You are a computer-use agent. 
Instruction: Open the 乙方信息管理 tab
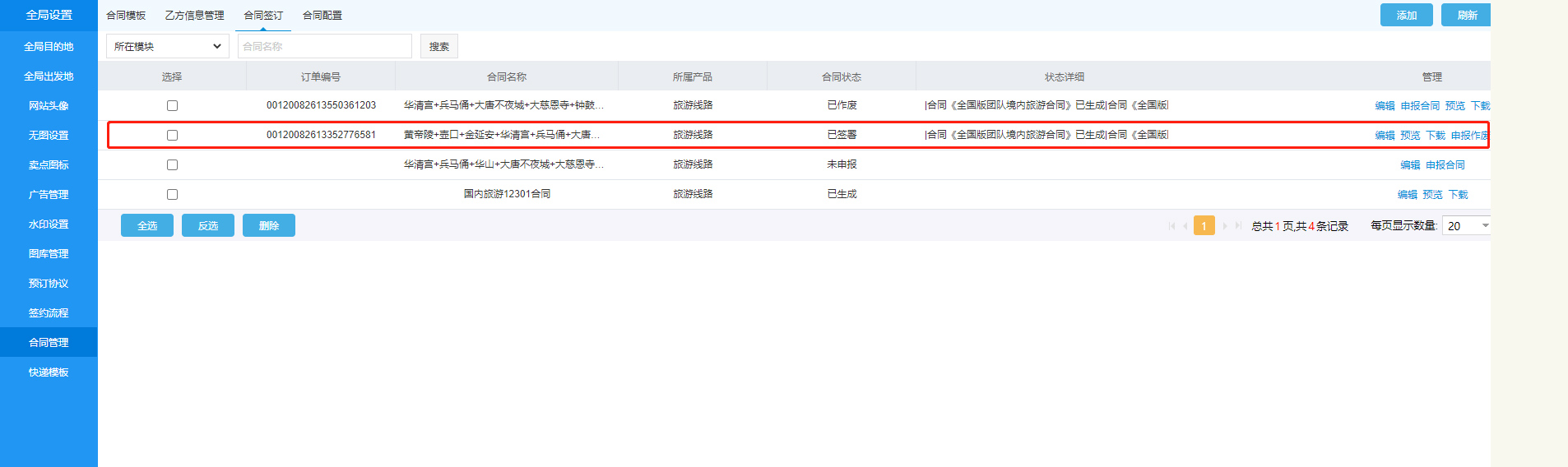coord(194,16)
